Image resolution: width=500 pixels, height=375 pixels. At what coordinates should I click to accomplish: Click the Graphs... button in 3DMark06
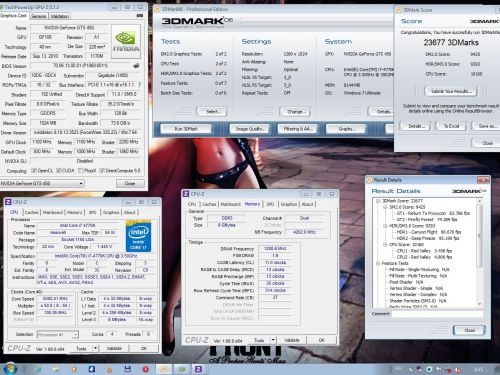pyautogui.click(x=346, y=129)
